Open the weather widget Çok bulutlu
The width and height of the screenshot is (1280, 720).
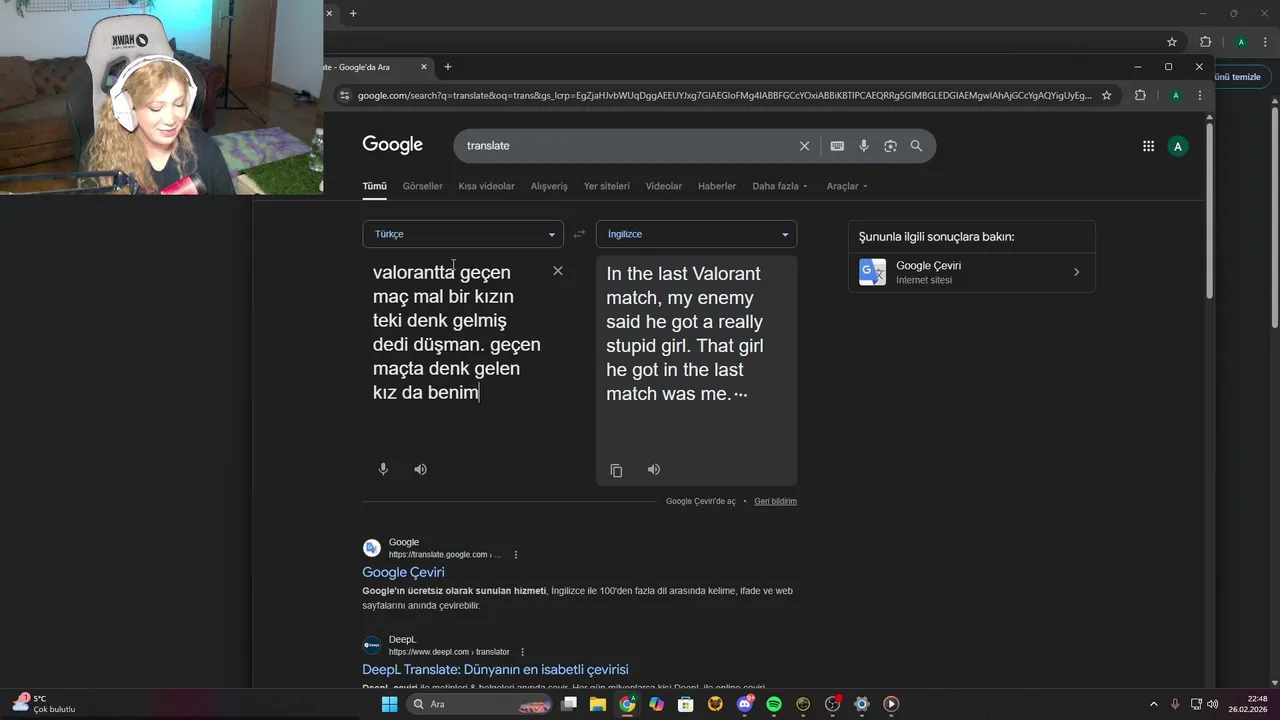(x=42, y=704)
